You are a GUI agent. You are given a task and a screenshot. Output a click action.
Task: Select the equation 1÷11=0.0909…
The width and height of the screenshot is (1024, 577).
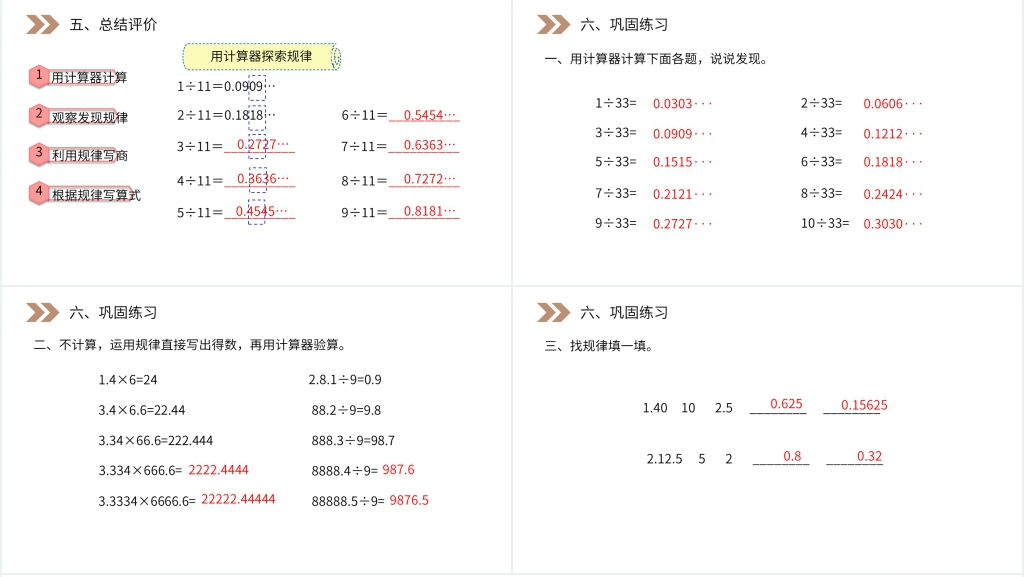click(226, 86)
